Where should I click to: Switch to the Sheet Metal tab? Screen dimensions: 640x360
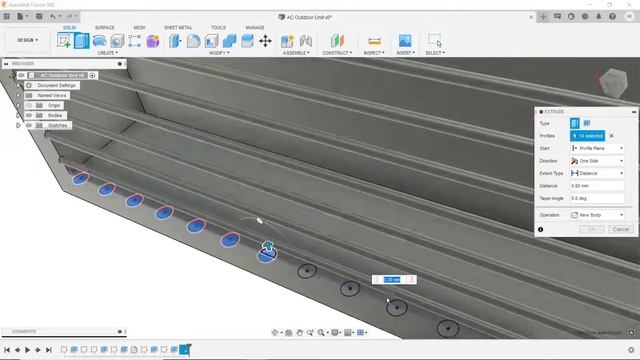[x=178, y=27]
